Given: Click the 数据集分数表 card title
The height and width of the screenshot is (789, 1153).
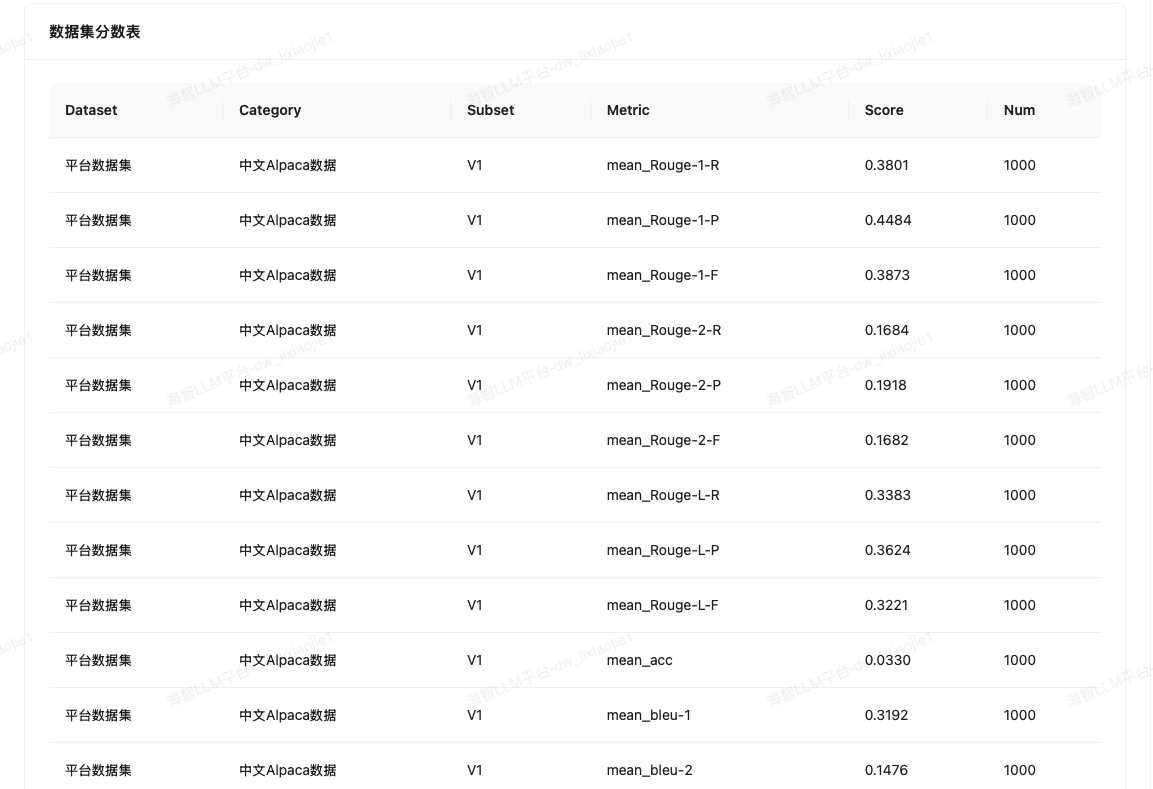Looking at the screenshot, I should [95, 32].
